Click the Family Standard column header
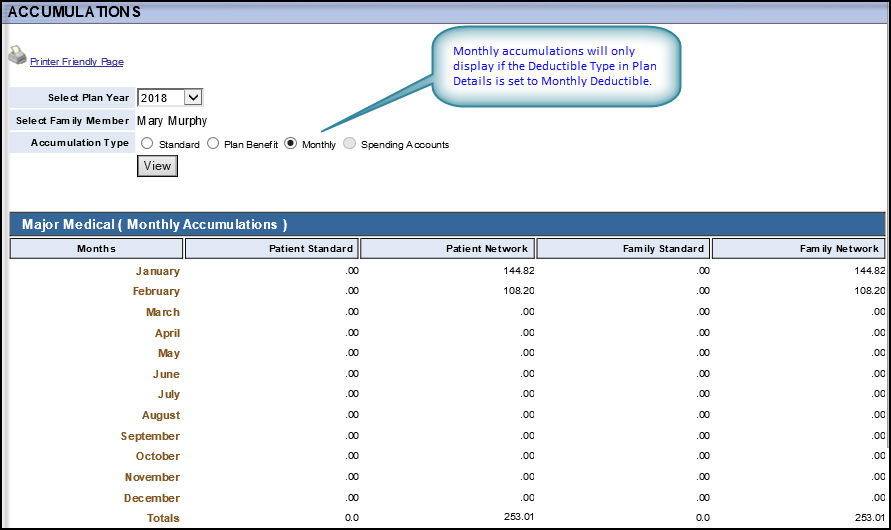 [x=623, y=248]
